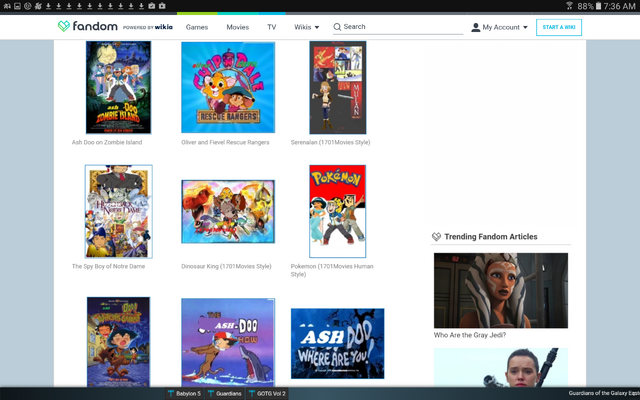Viewport: 640px width, 400px height.
Task: Click the My Account user icon
Action: pyautogui.click(x=476, y=27)
